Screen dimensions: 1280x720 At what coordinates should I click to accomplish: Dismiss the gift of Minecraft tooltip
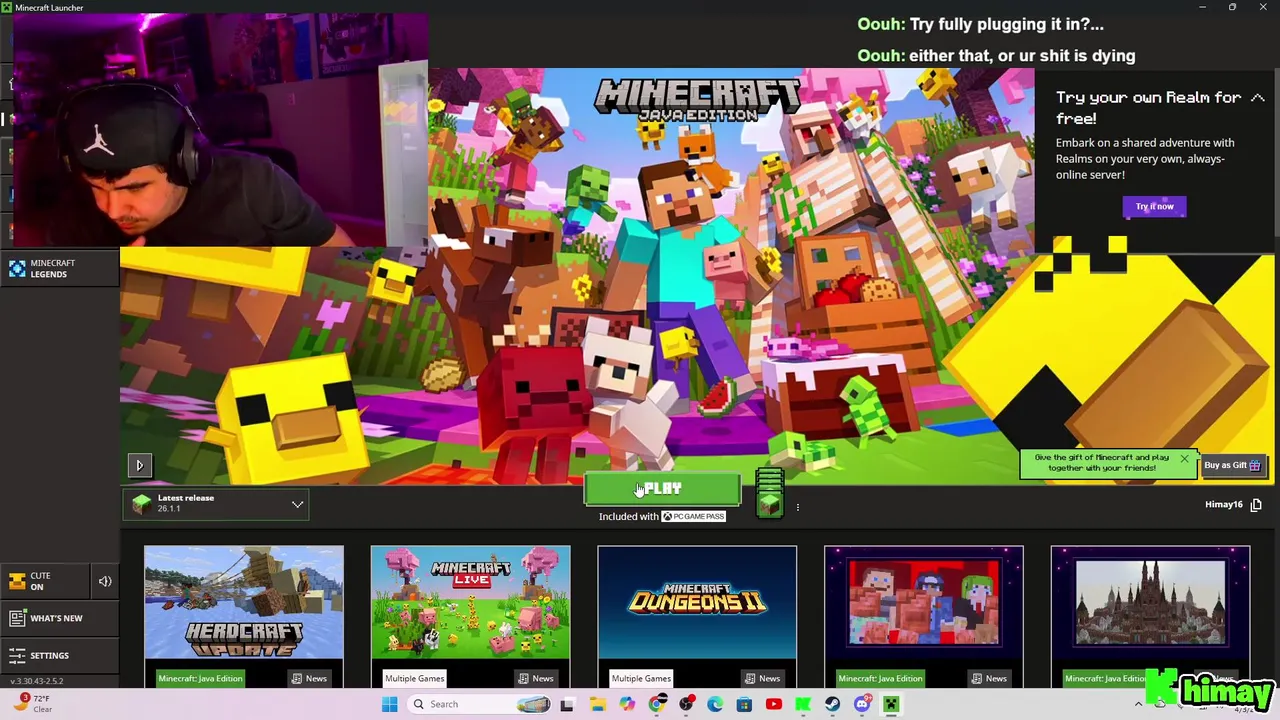(1184, 460)
